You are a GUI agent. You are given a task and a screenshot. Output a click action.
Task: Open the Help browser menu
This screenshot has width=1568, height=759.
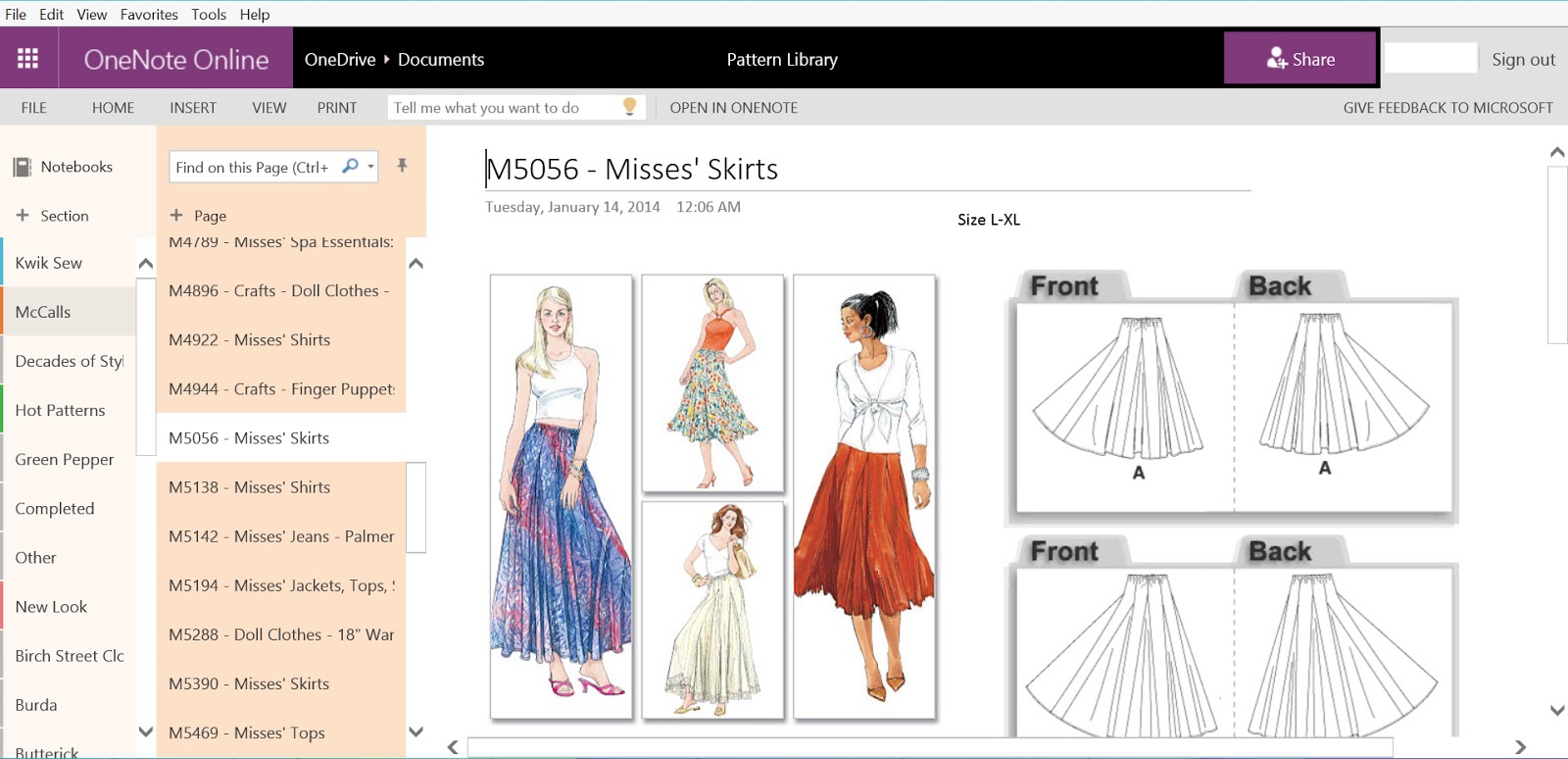[255, 15]
